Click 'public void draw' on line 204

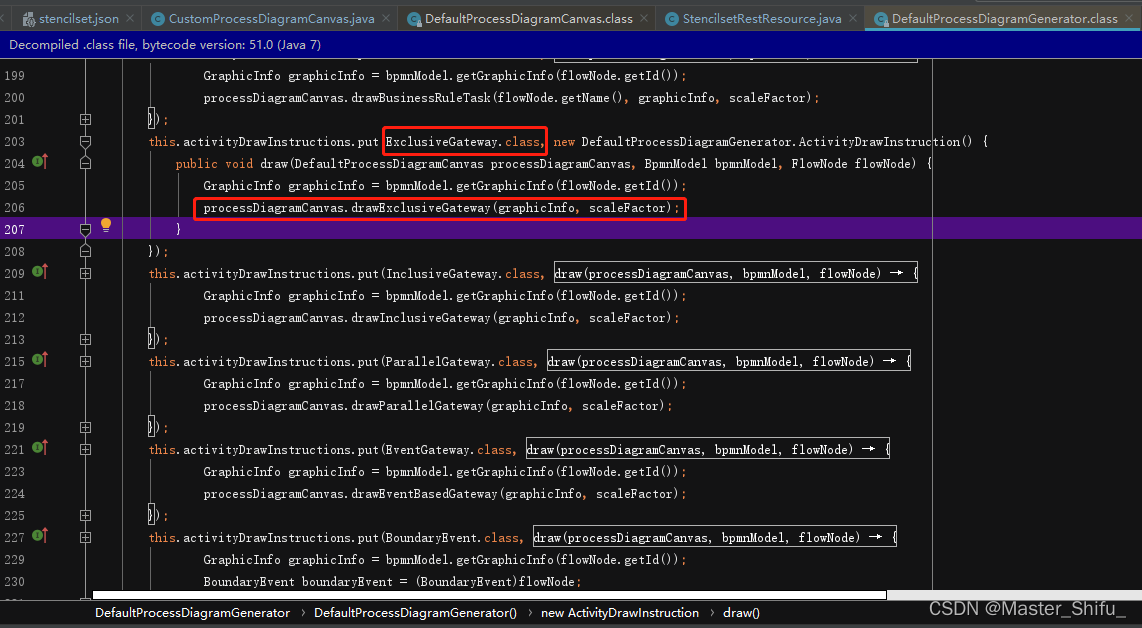(x=232, y=163)
